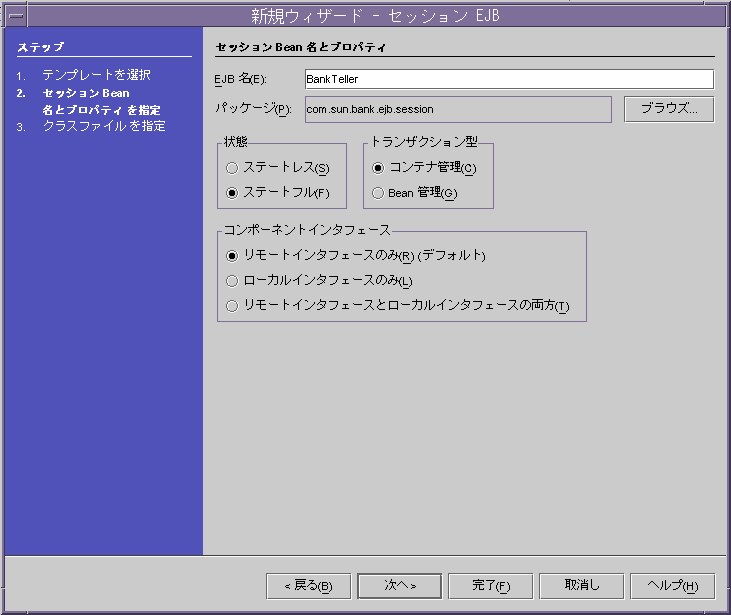Click step 1 テンプレートを選択
731x615 pixels.
tap(97, 75)
